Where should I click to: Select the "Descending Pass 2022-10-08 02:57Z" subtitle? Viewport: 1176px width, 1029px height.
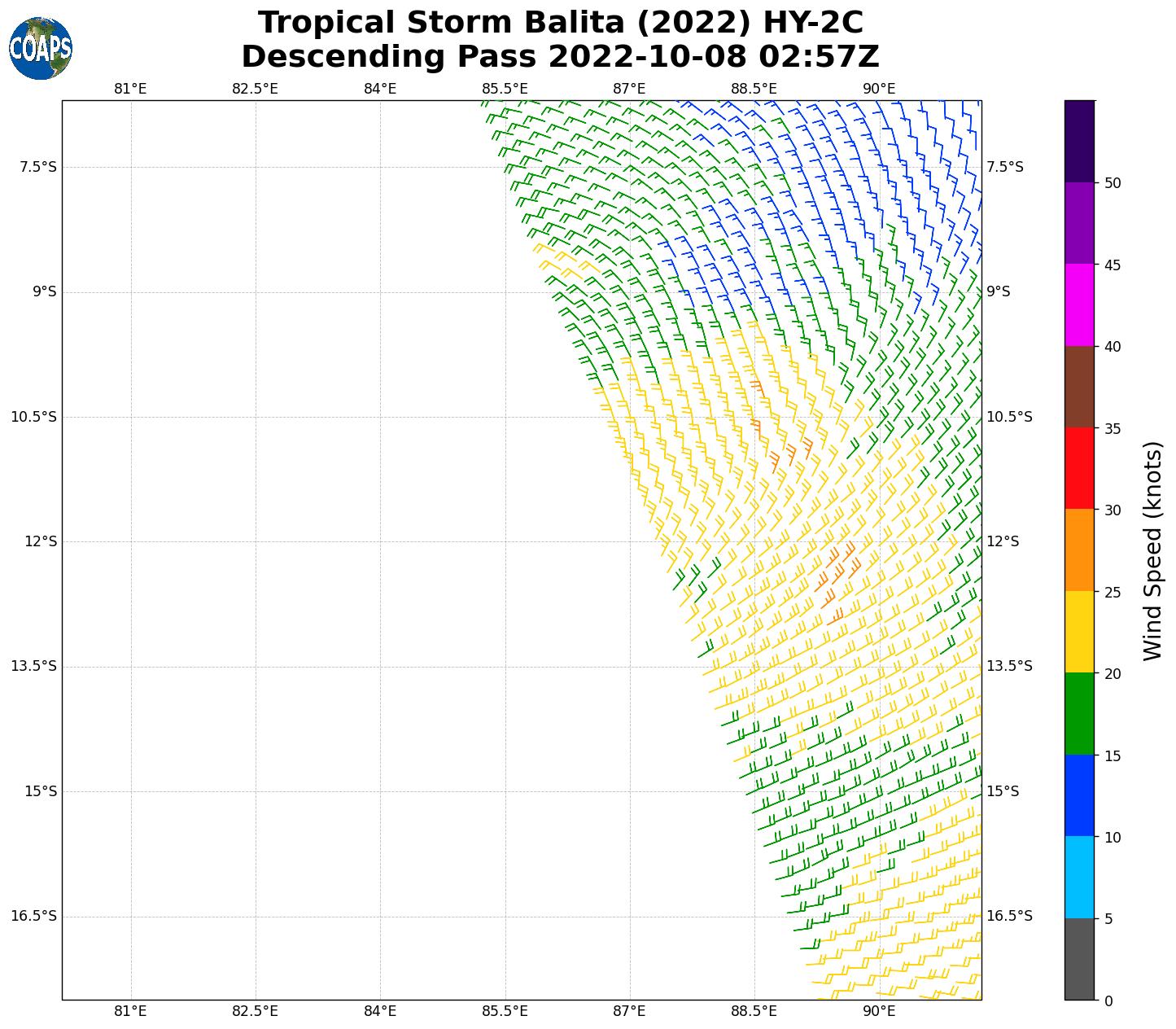(x=560, y=57)
